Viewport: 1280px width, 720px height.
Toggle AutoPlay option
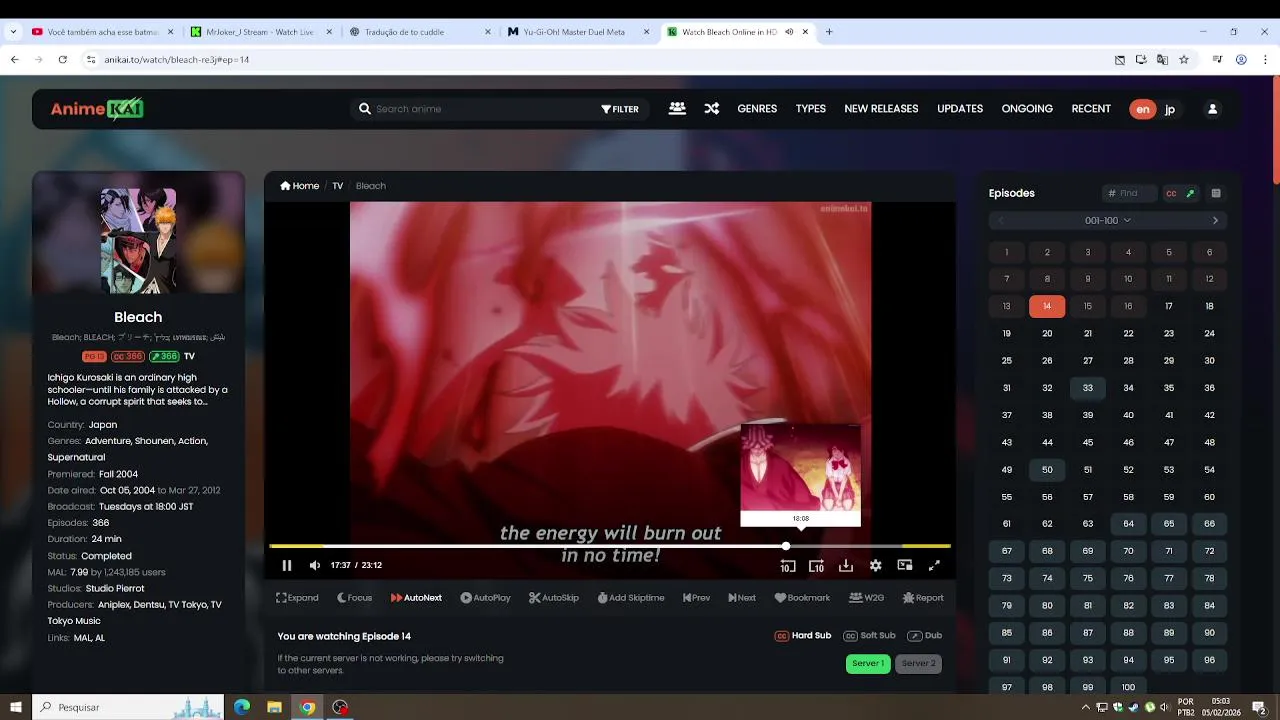[485, 598]
